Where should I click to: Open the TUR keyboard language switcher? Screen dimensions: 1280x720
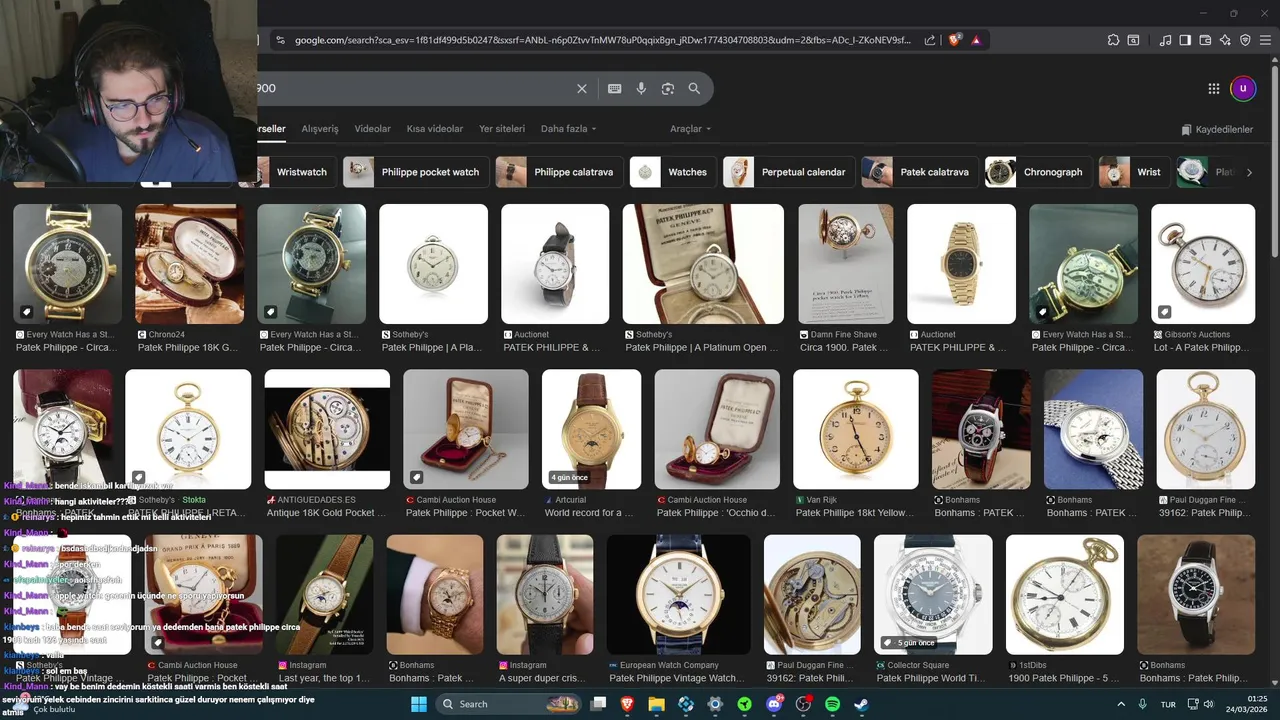1168,704
